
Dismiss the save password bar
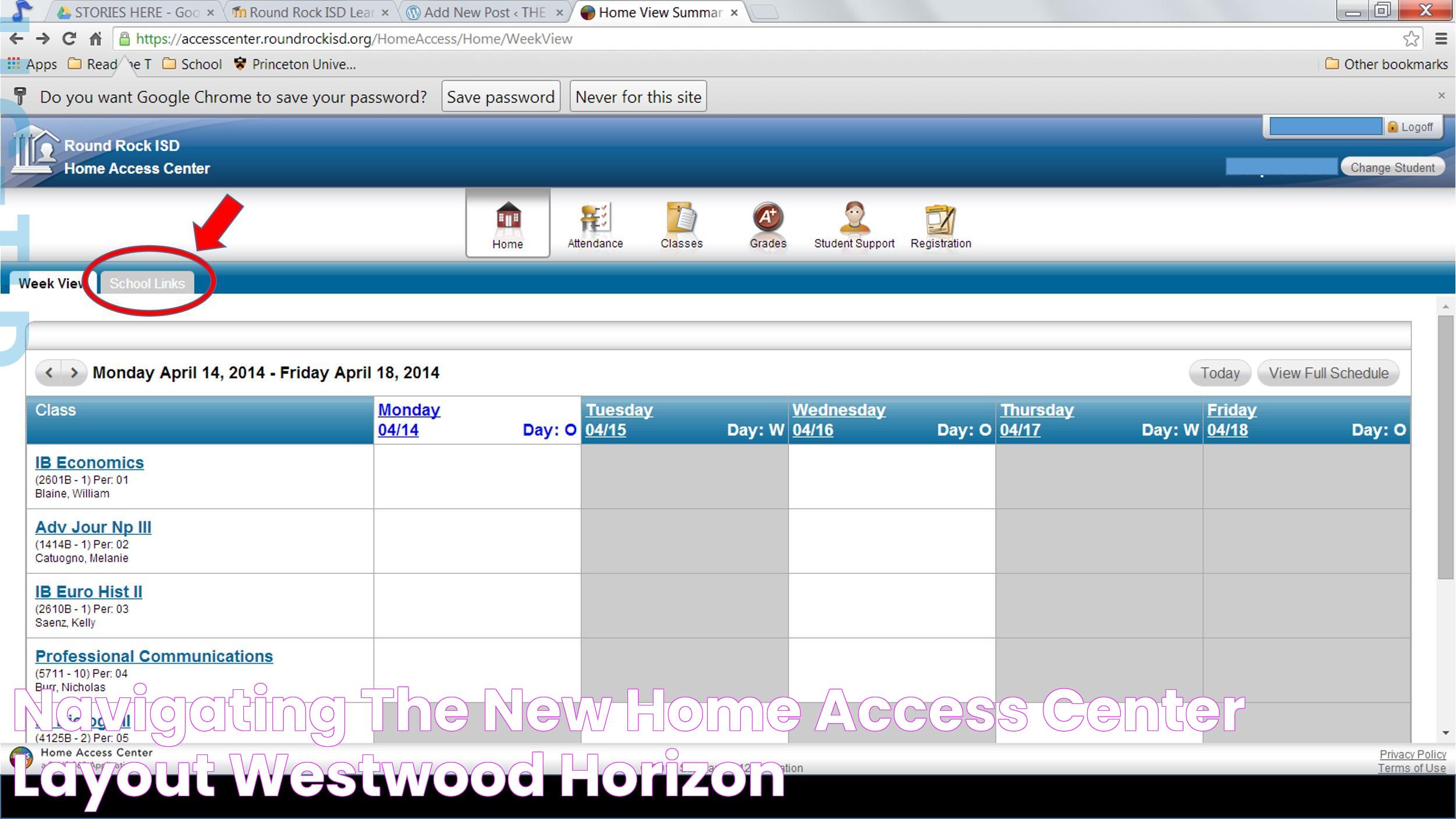(1441, 95)
